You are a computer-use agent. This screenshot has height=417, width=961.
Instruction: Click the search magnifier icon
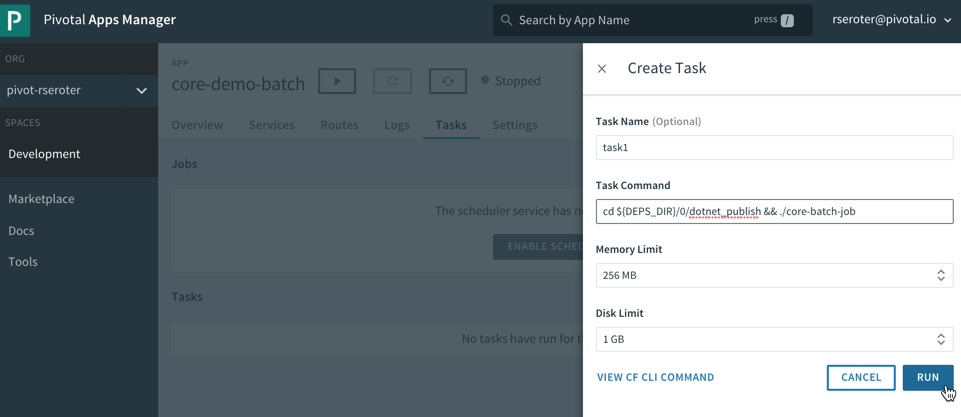(507, 20)
